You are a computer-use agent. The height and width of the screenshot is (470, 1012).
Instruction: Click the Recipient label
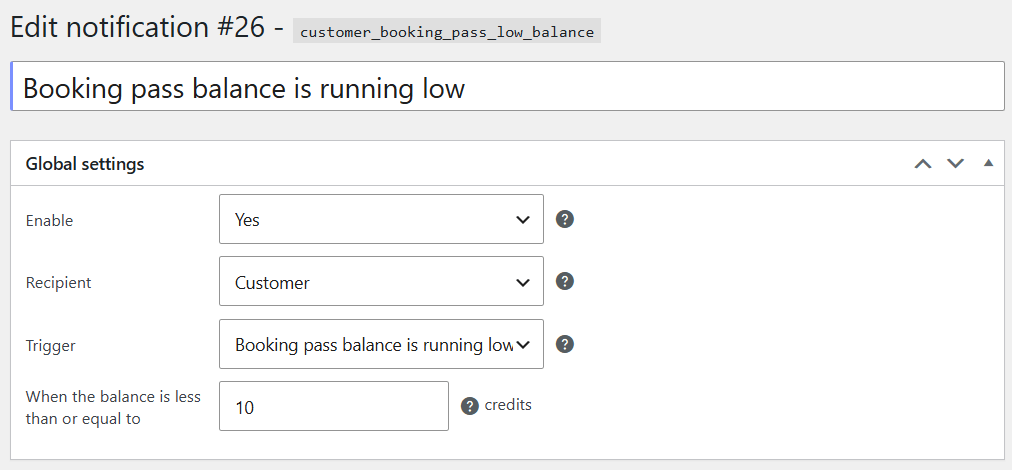point(59,283)
